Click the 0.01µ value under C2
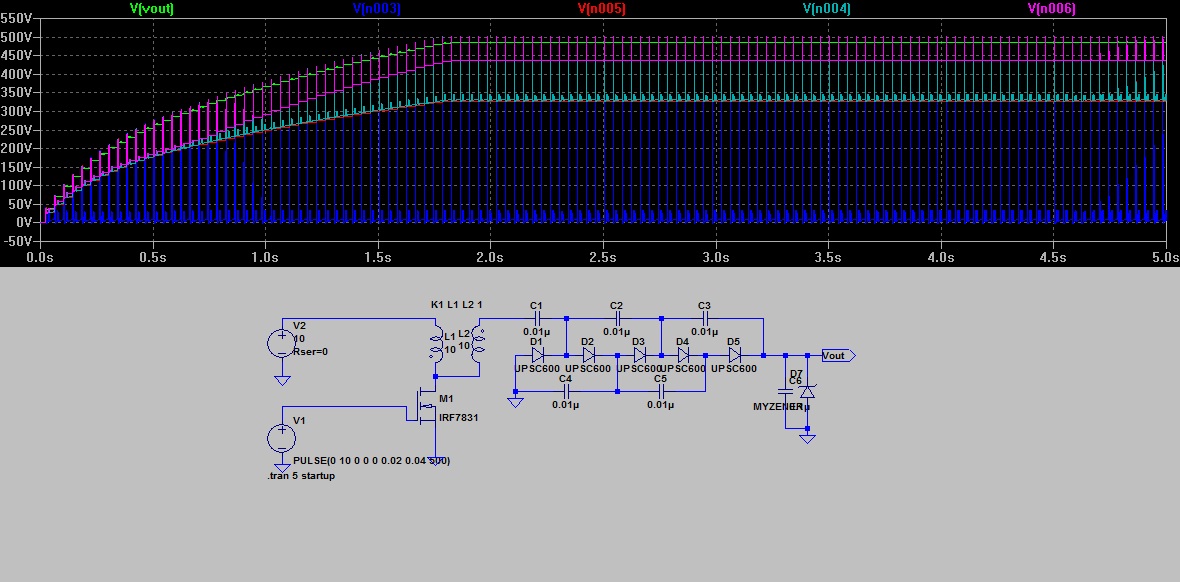The width and height of the screenshot is (1180, 582). [x=616, y=331]
